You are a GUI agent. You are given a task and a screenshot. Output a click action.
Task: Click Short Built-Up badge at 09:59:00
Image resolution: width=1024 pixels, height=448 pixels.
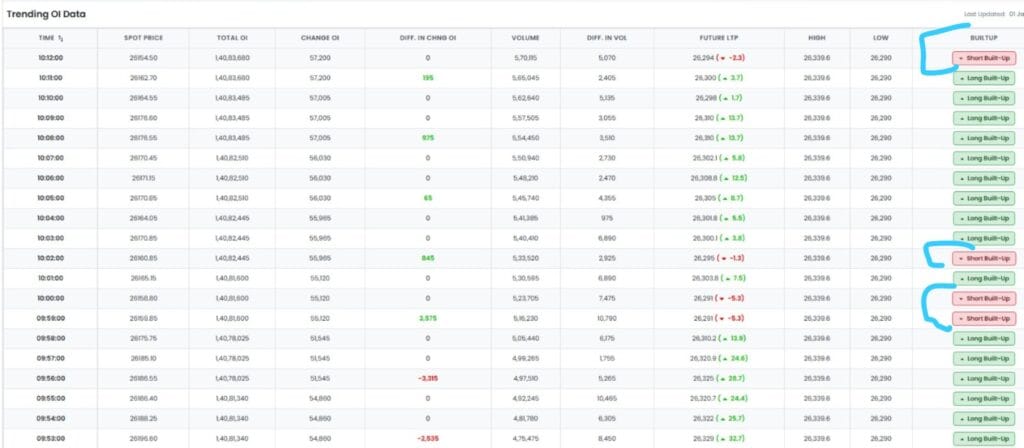[x=983, y=318]
